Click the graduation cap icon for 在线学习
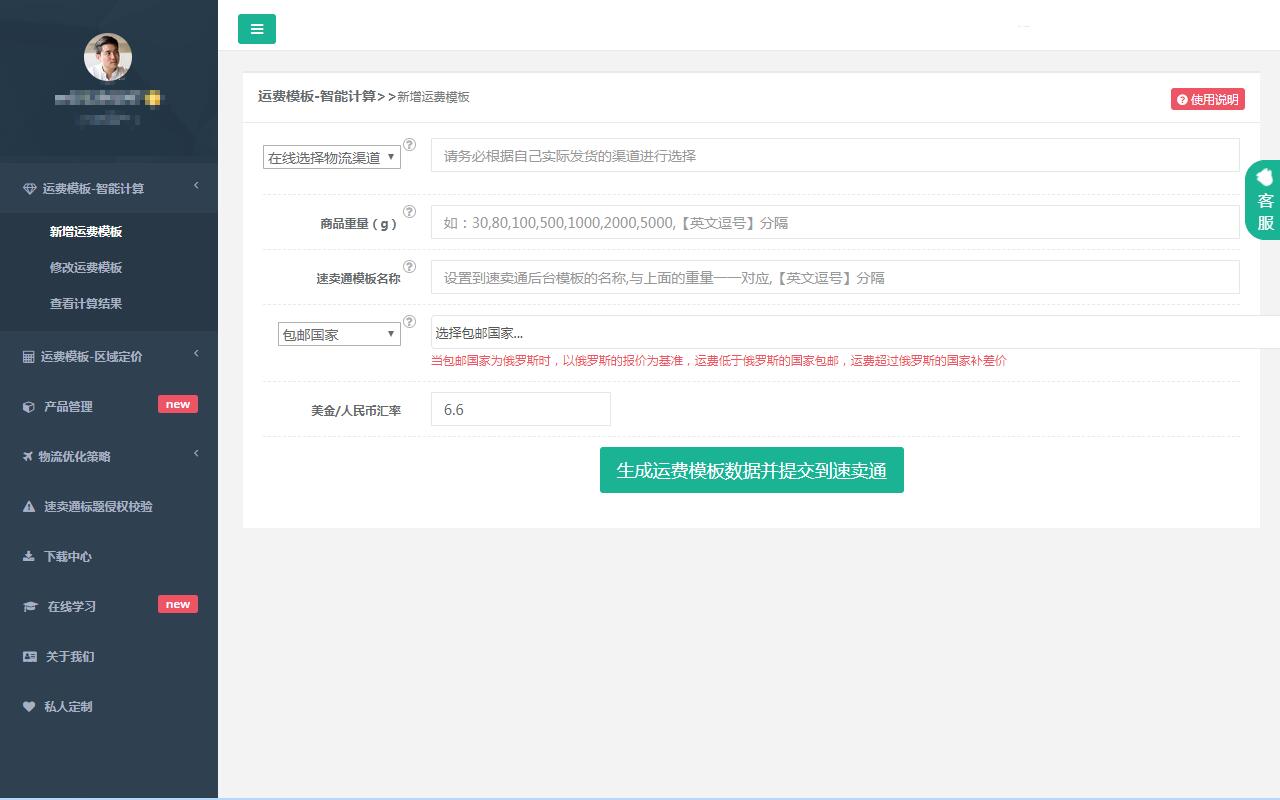The height and width of the screenshot is (800, 1280). (x=29, y=607)
